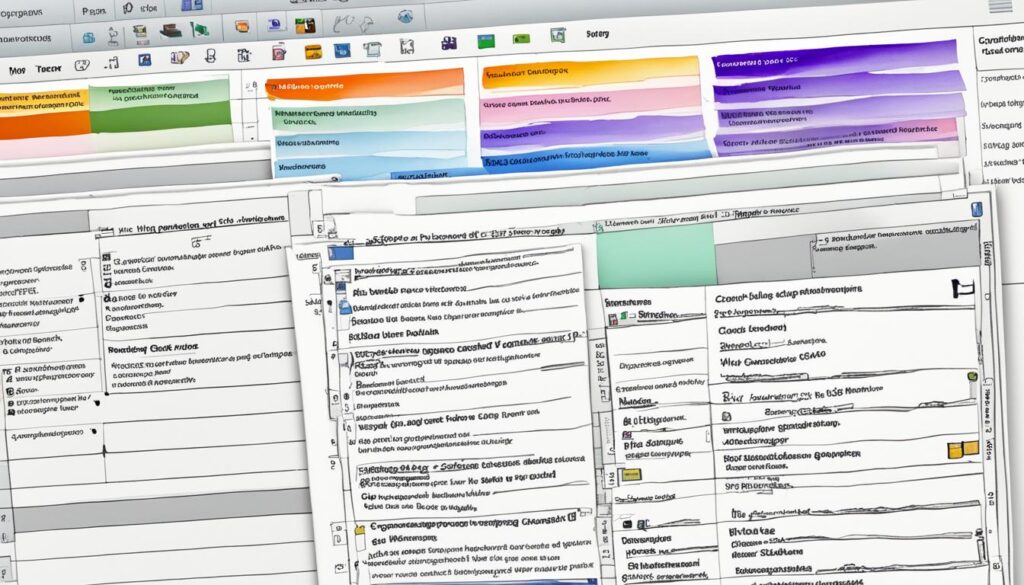This screenshot has width=1024, height=585.
Task: Click the small green dot on the right table edge
Action: (x=972, y=377)
